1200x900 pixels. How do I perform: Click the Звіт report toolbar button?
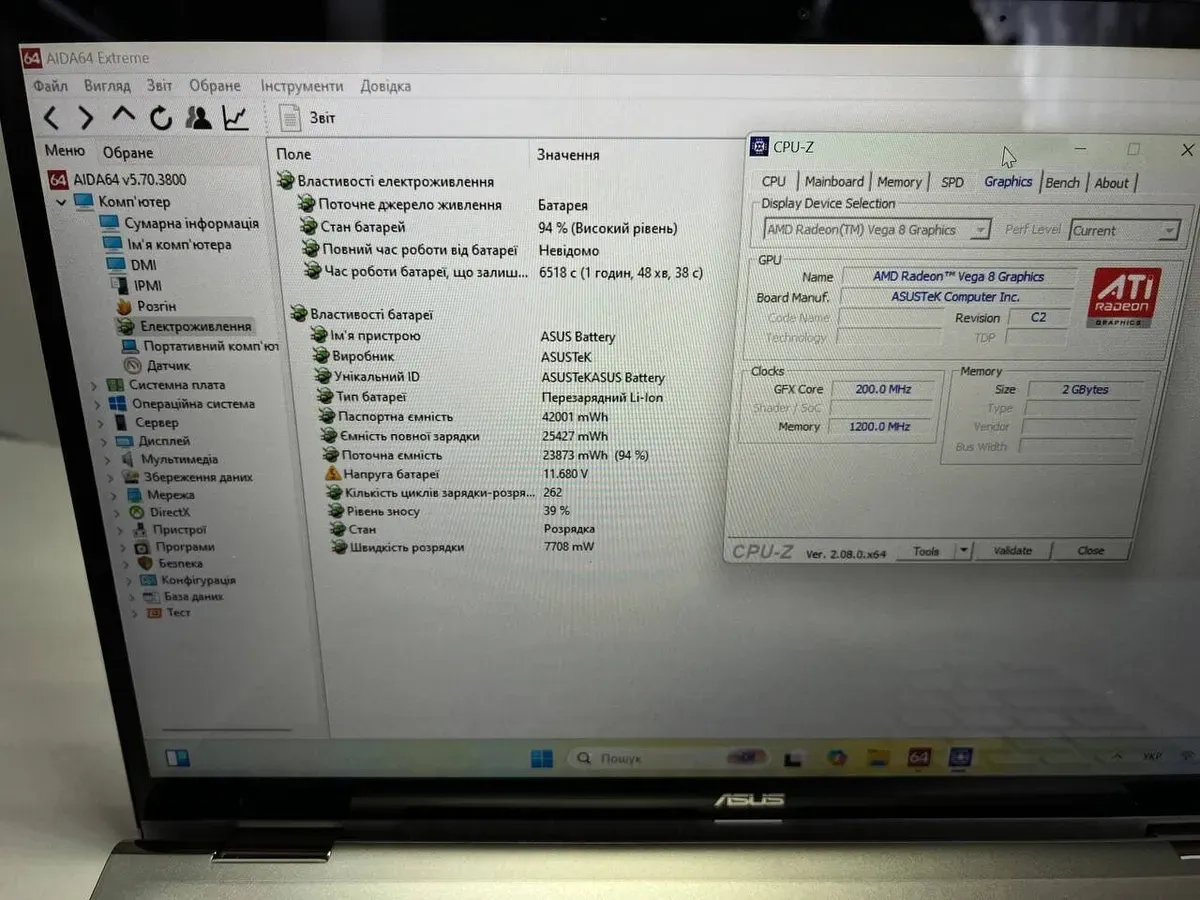click(308, 118)
